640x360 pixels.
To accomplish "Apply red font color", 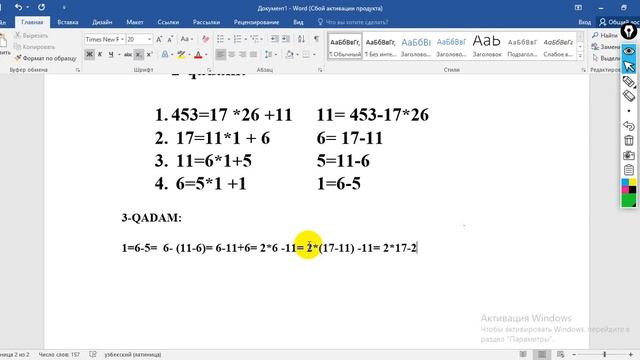I will [198, 54].
